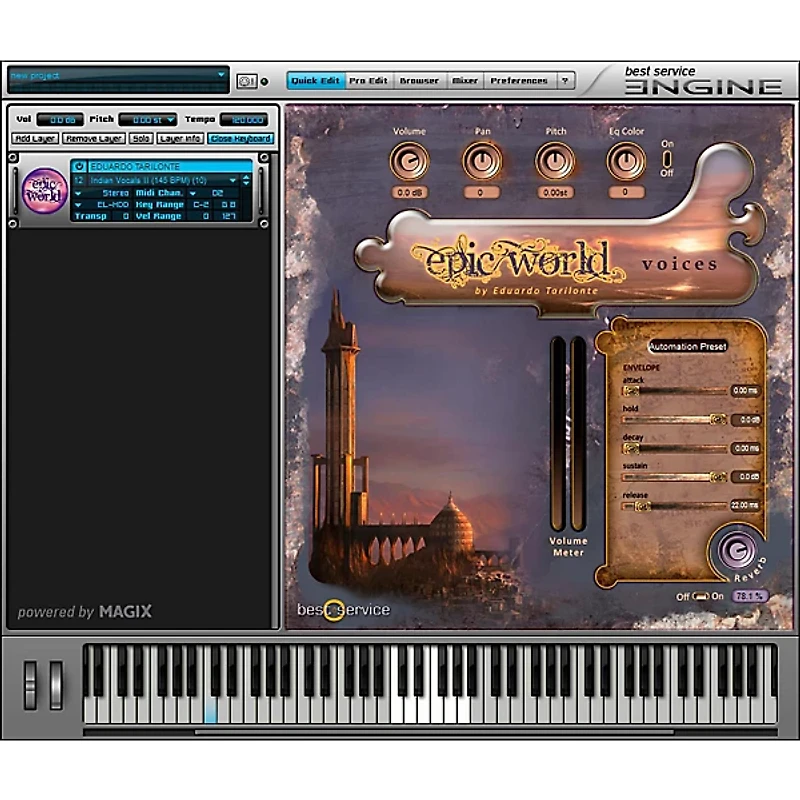
Task: Click the Pitch knob in instrument panel
Action: pos(555,160)
